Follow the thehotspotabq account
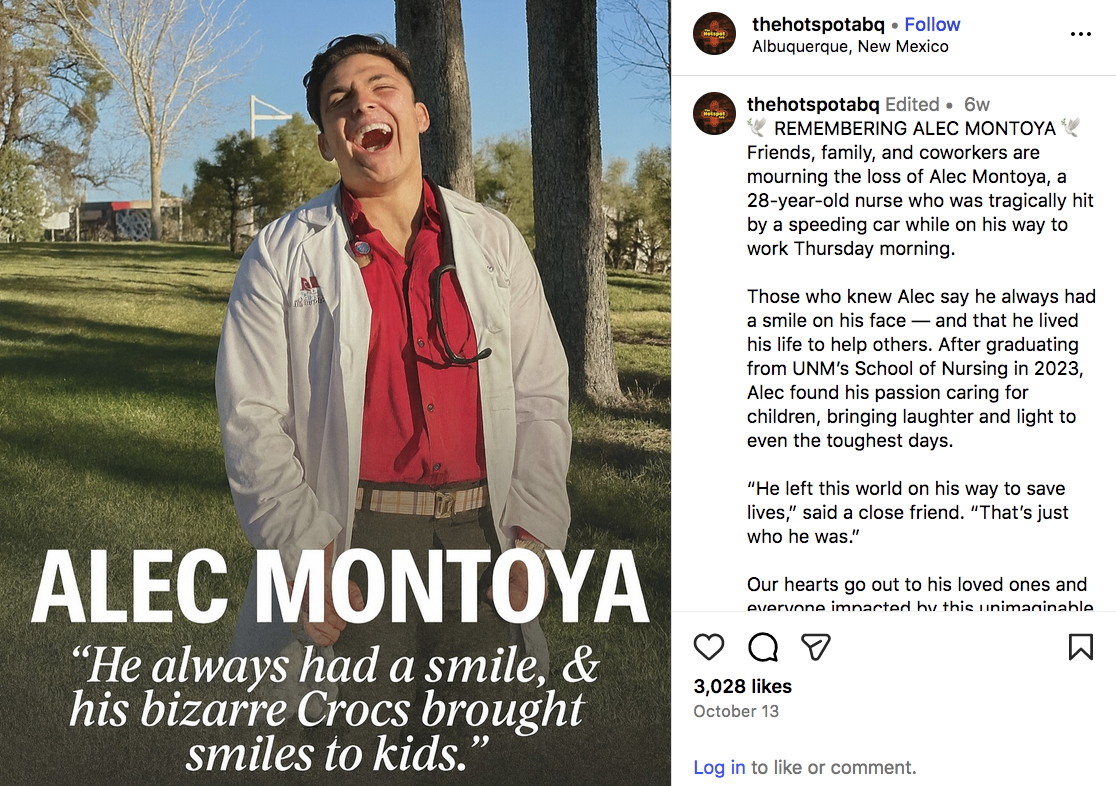1116x786 pixels. pos(932,25)
